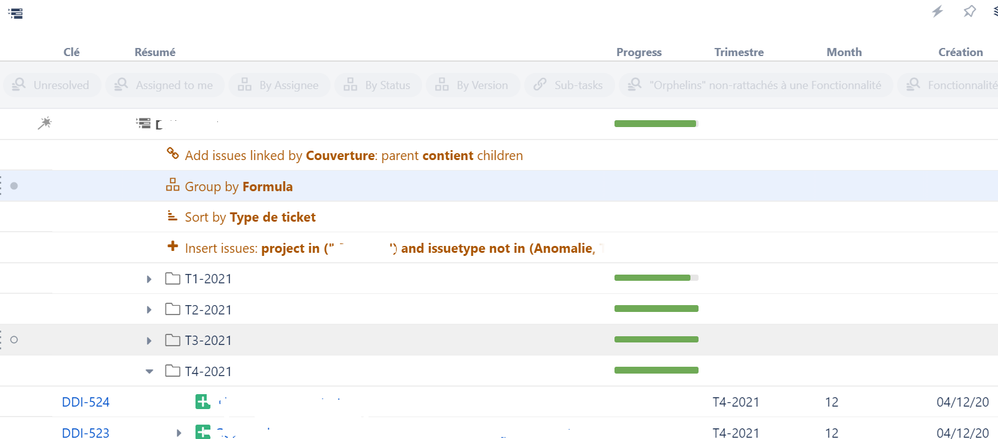Apply the Unresolved quick filter
Image resolution: width=998 pixels, height=439 pixels.
(50, 85)
